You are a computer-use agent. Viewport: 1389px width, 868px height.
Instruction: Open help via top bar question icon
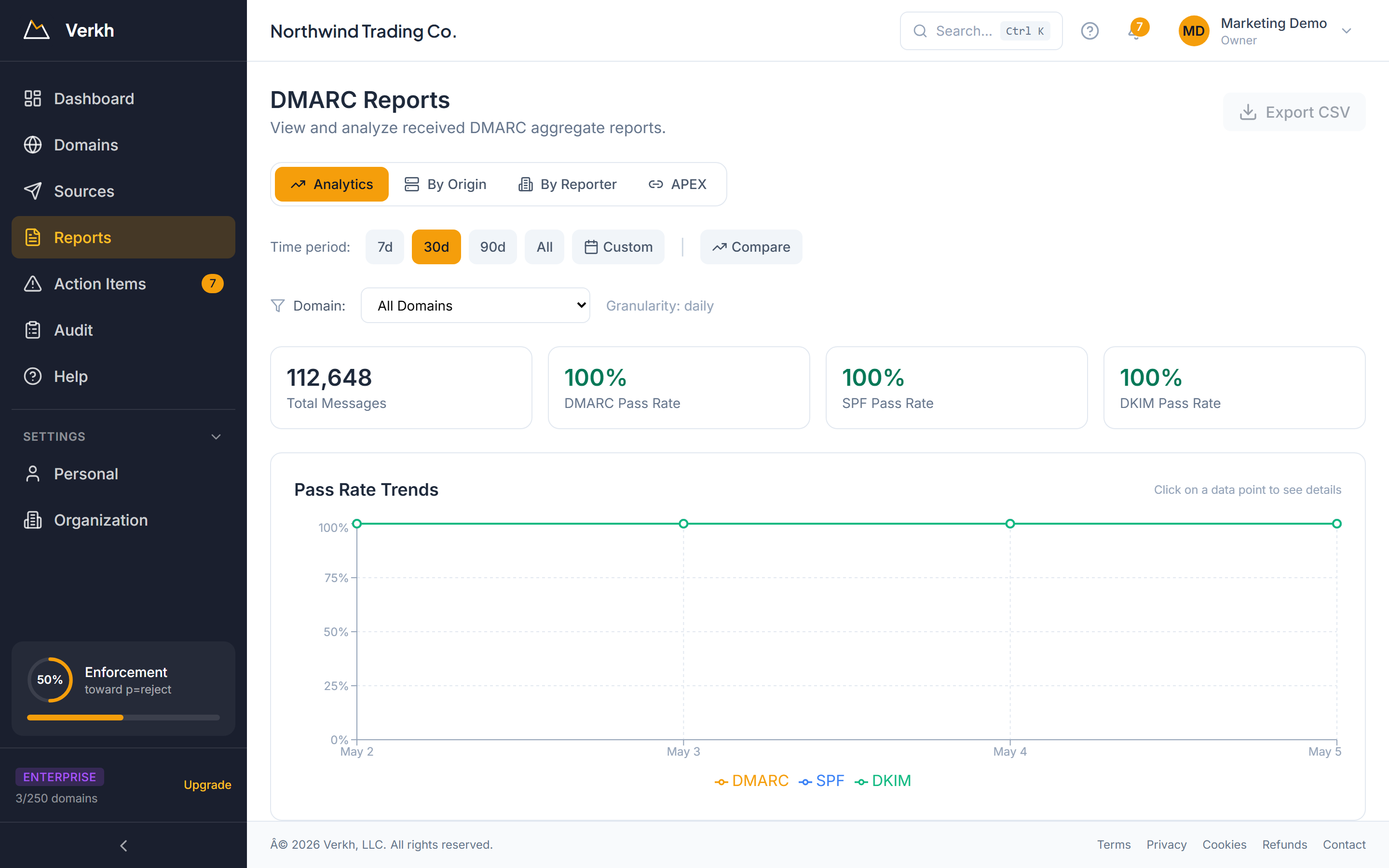click(x=1089, y=31)
